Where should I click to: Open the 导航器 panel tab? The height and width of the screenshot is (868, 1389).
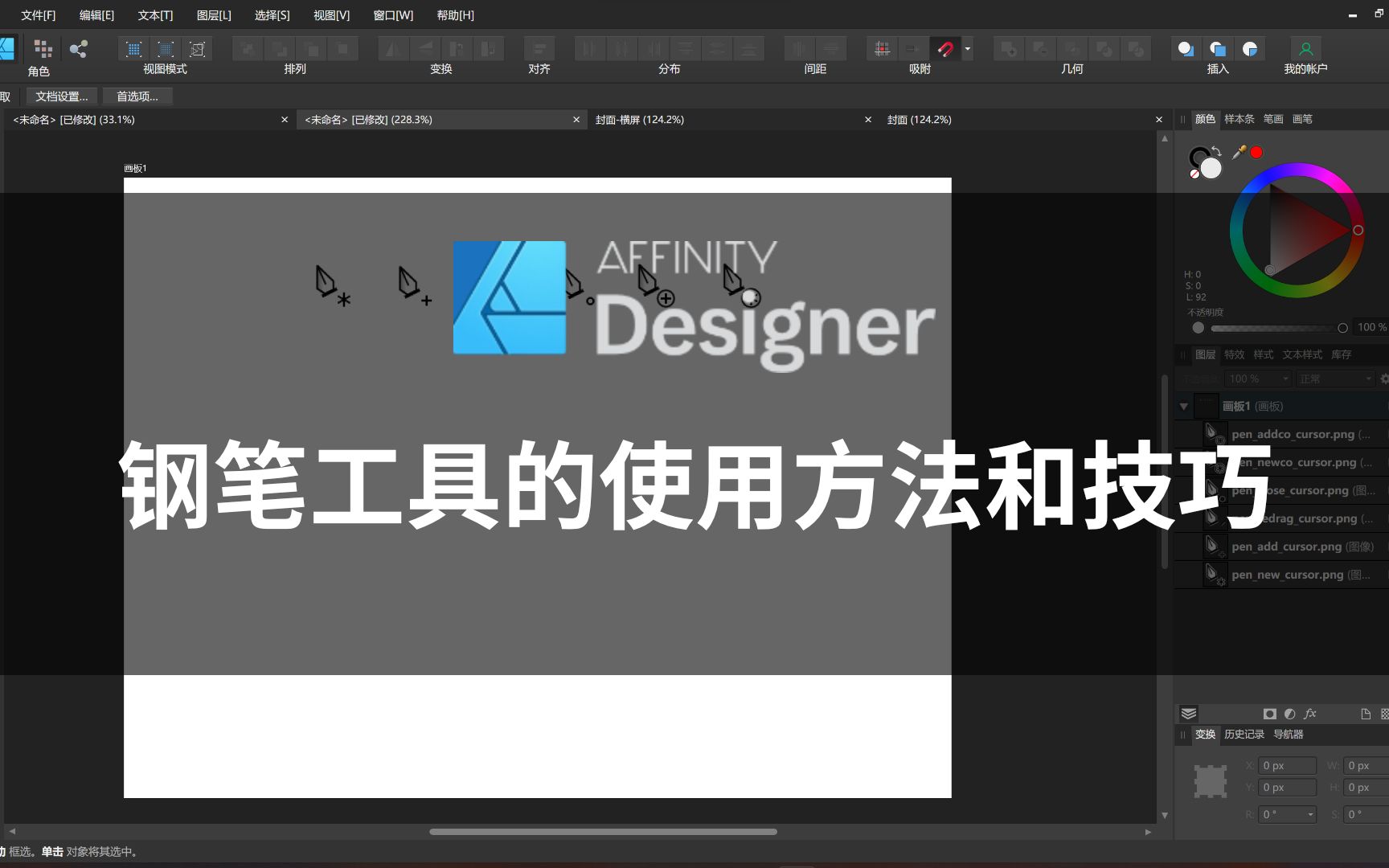click(1289, 735)
